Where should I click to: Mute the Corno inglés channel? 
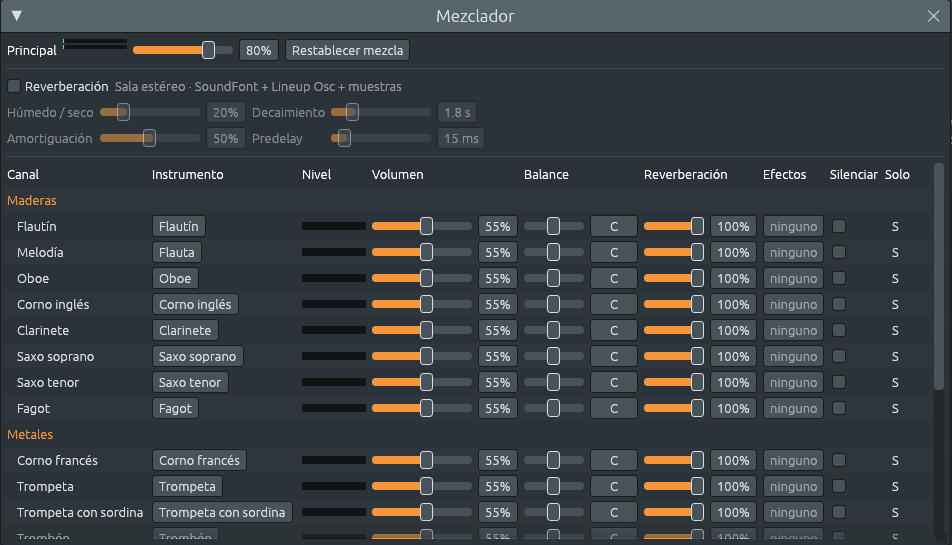[838, 305]
